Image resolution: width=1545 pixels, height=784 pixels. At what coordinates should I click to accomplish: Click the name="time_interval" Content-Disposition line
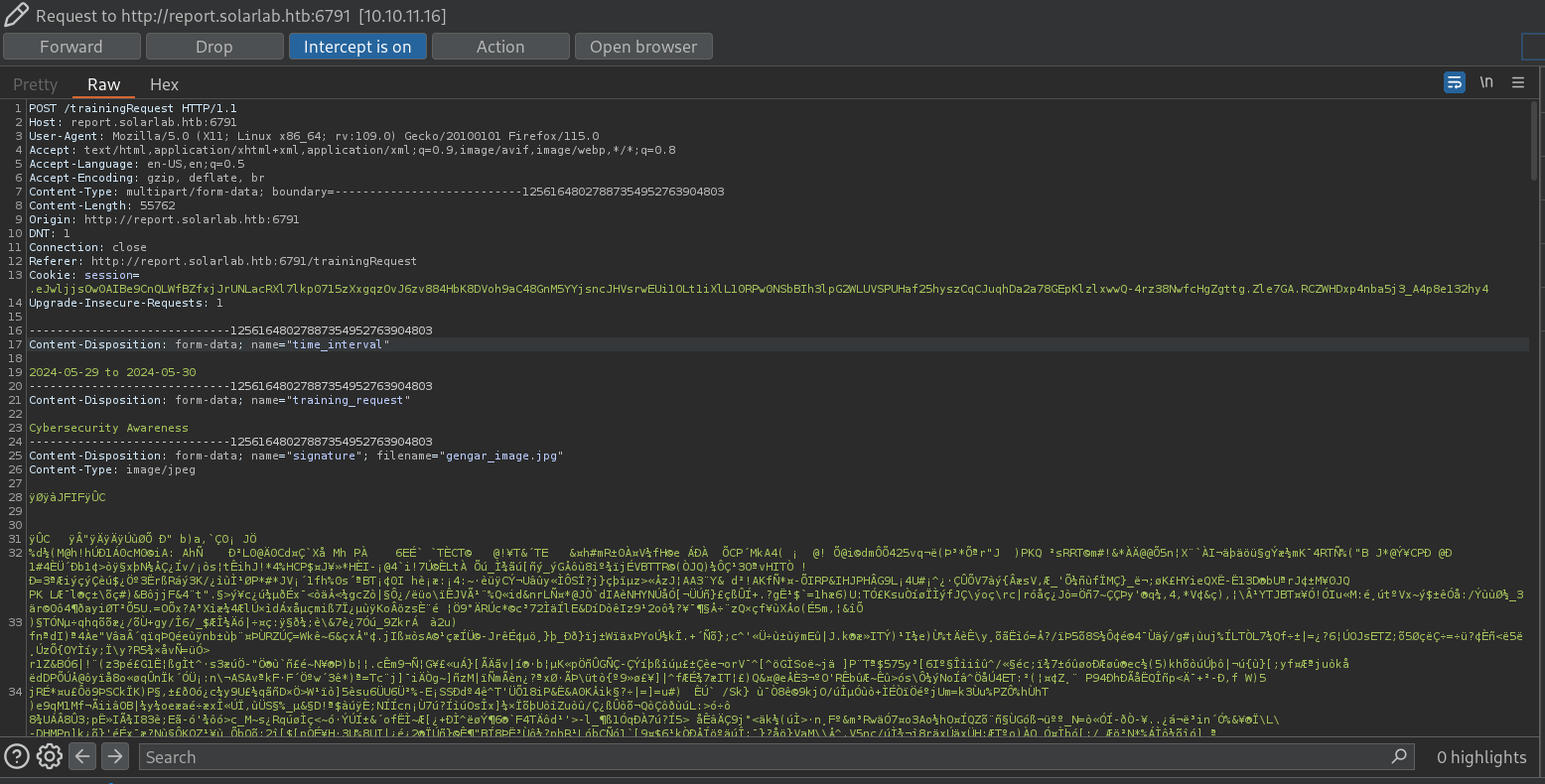[x=210, y=344]
